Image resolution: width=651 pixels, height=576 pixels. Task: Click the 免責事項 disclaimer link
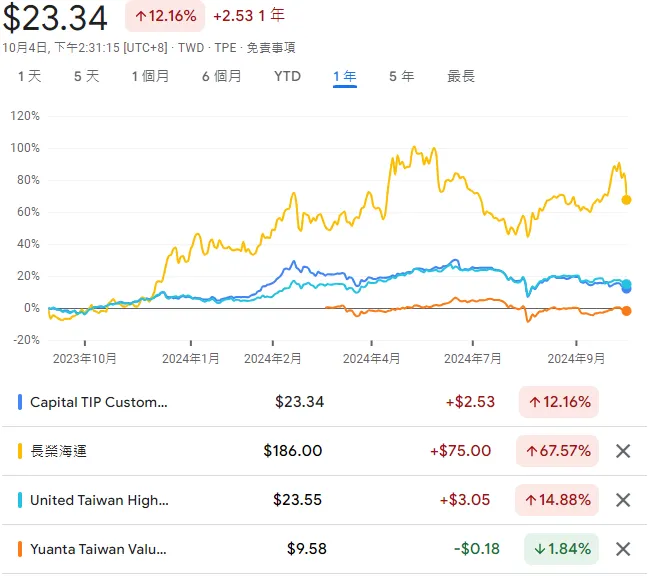271,48
